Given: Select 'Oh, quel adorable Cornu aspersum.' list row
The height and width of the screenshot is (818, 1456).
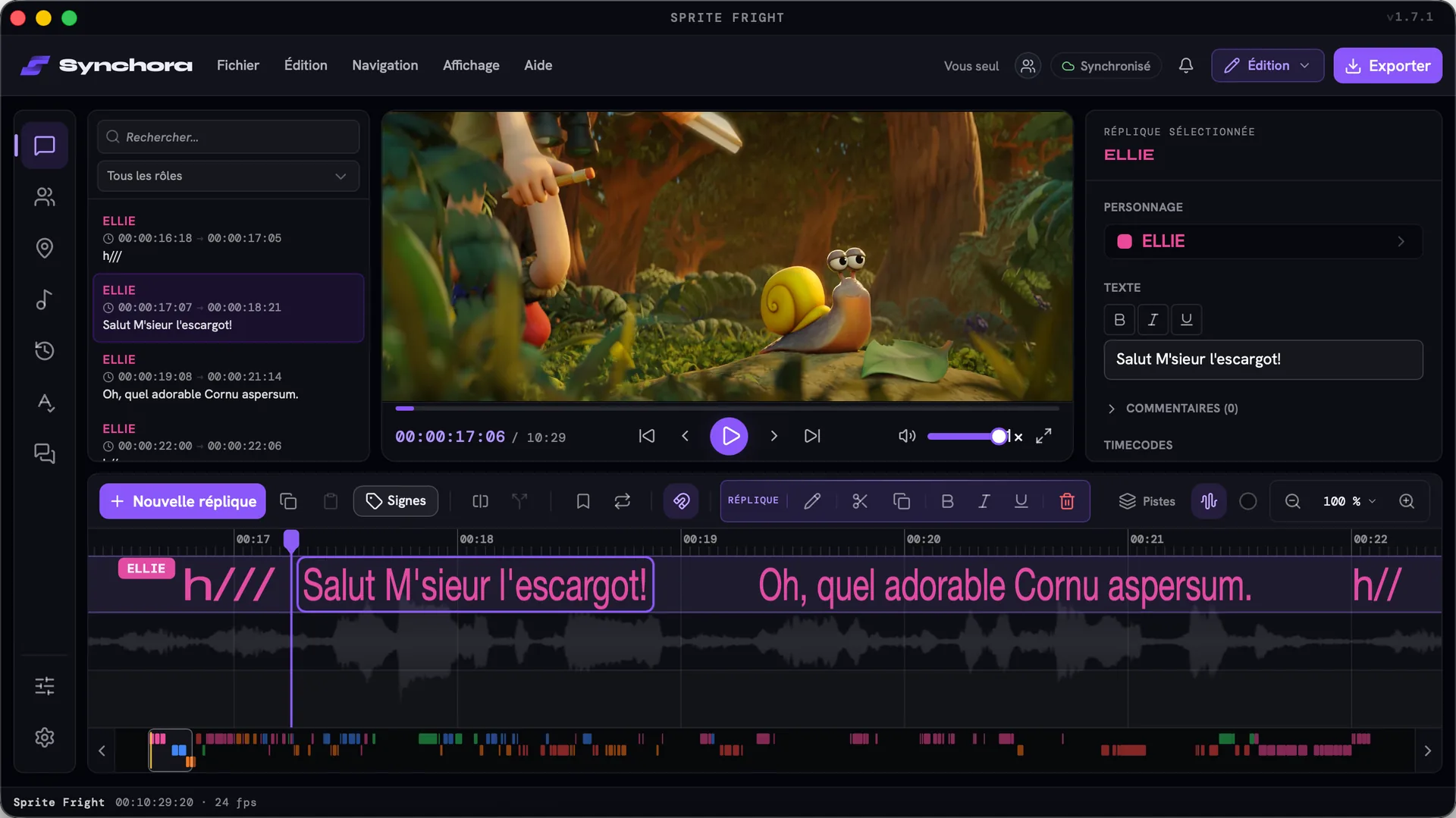Looking at the screenshot, I should 228,377.
